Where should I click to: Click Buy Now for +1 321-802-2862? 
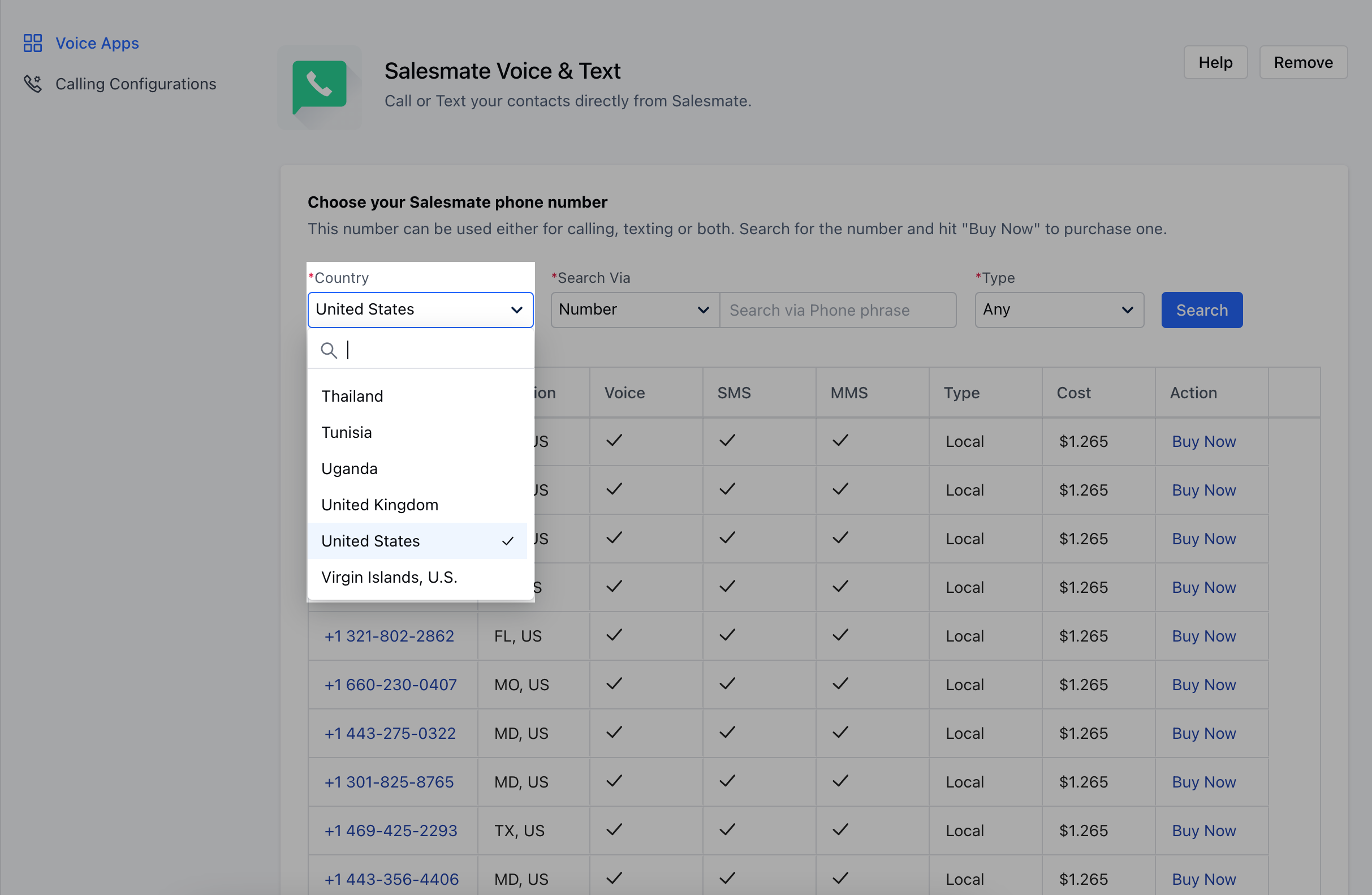[x=1203, y=636]
